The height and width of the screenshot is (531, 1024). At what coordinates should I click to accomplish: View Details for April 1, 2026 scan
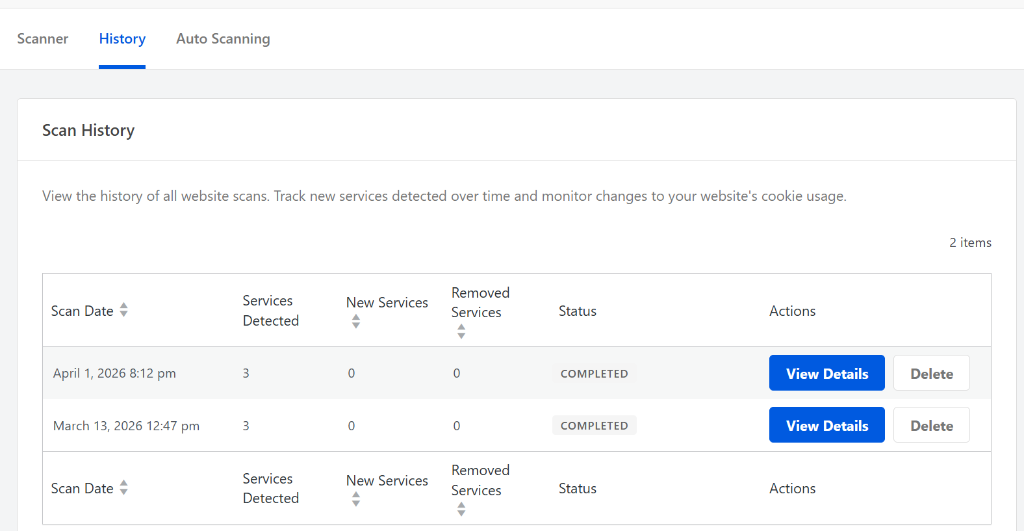(827, 373)
